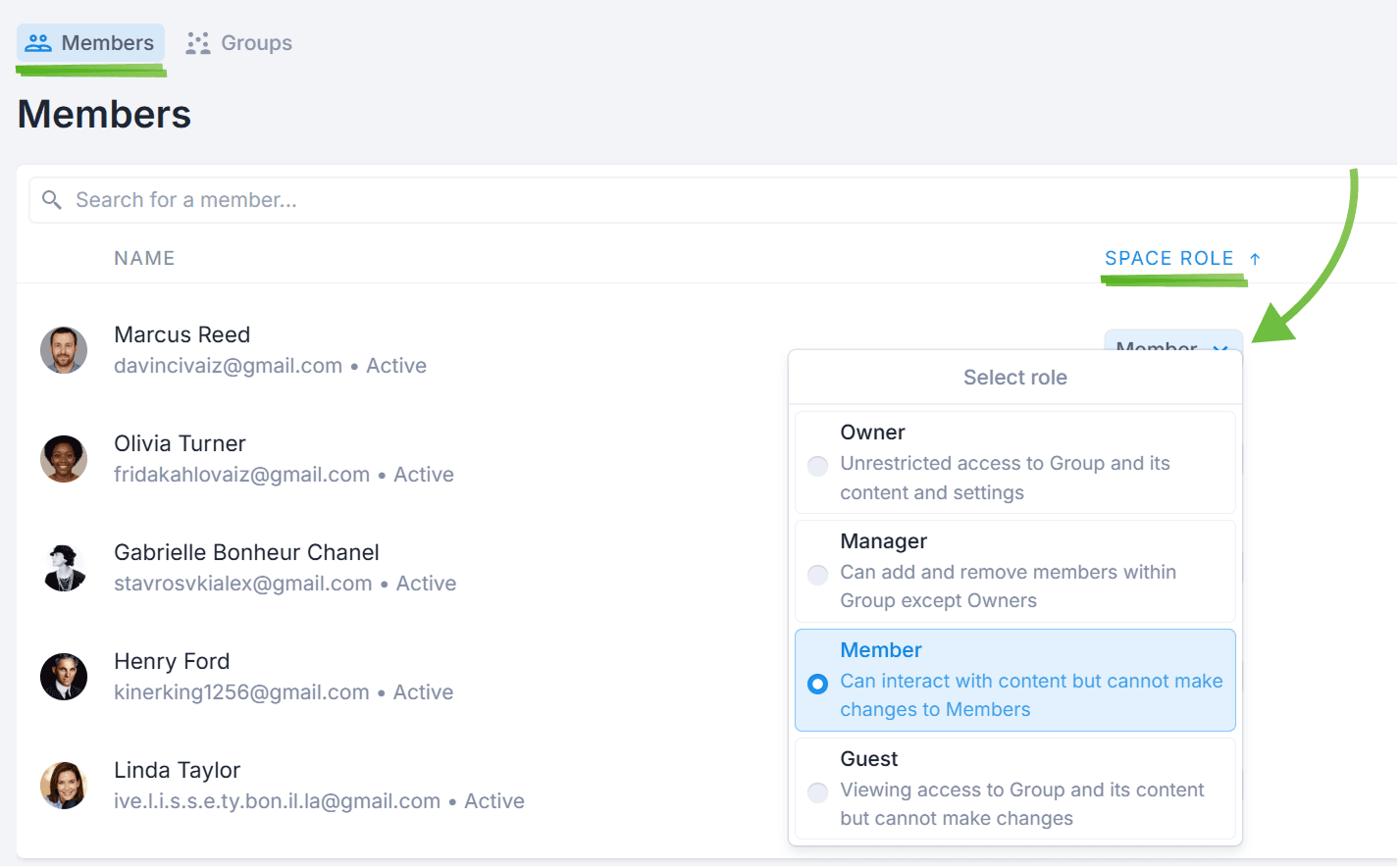Switch to the Groups tab

239,43
